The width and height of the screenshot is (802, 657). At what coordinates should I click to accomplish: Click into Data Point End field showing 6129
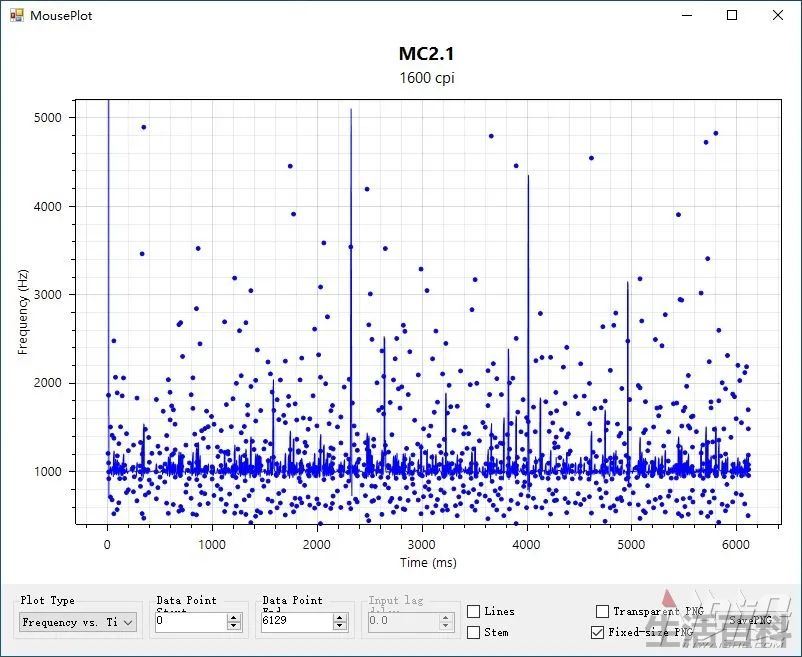tap(297, 622)
